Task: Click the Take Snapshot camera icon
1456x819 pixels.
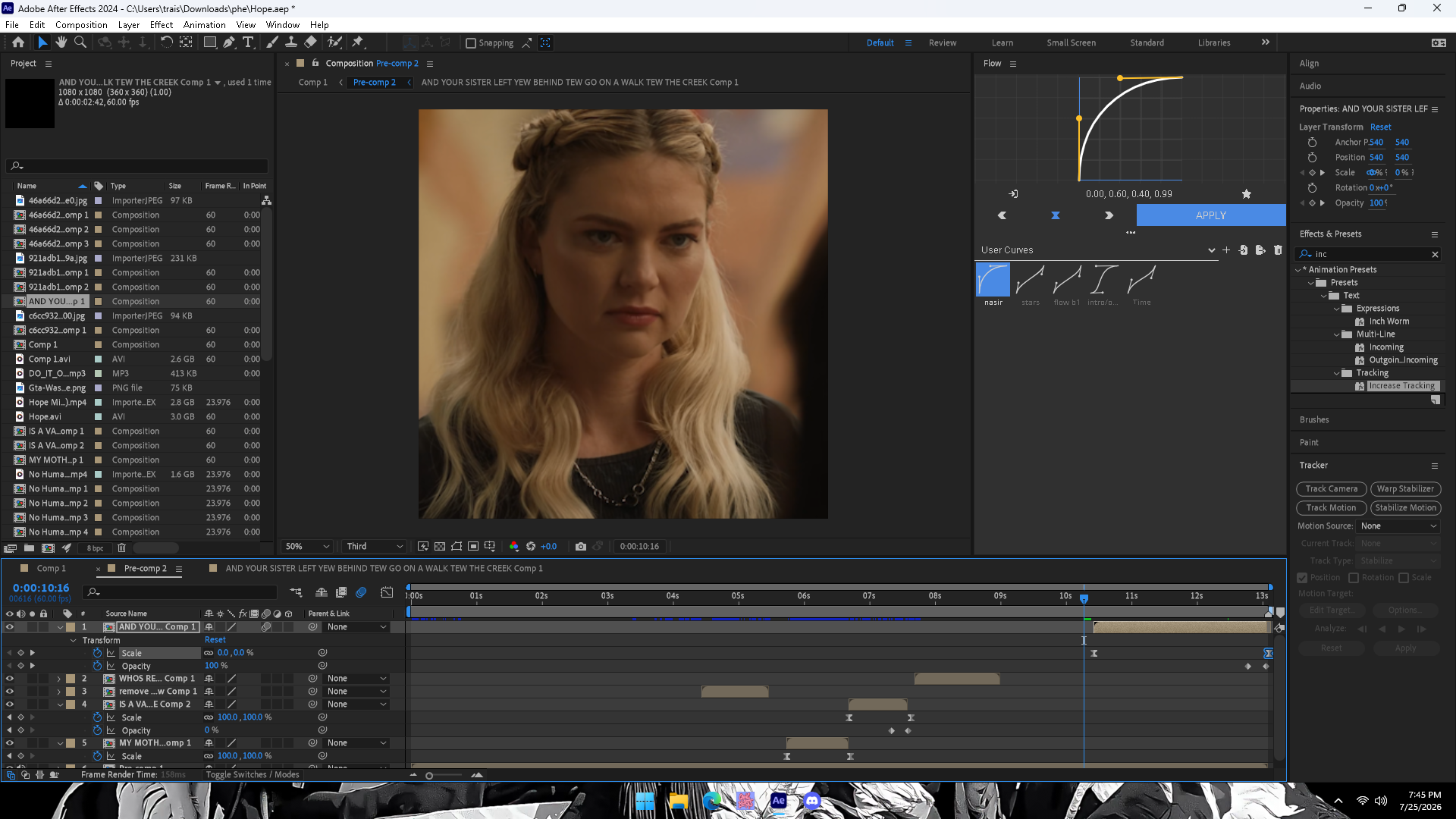Action: click(581, 546)
